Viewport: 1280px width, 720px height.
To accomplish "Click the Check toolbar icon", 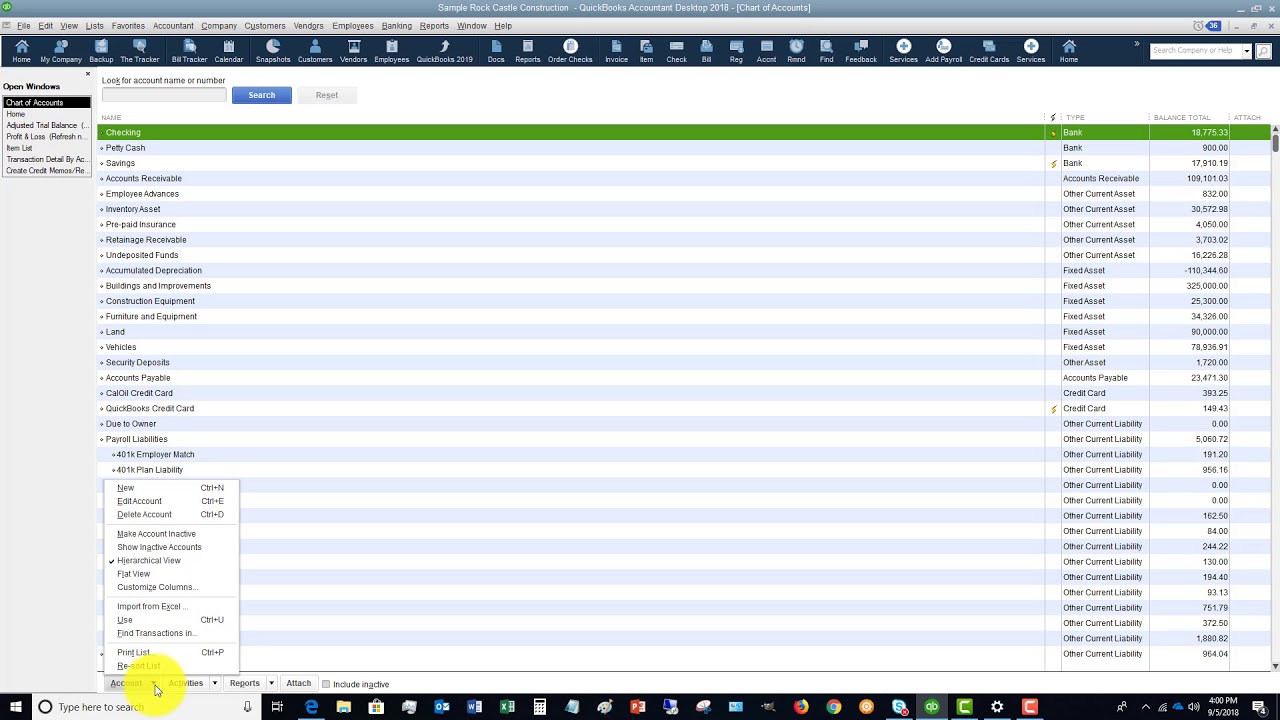I will pos(677,51).
